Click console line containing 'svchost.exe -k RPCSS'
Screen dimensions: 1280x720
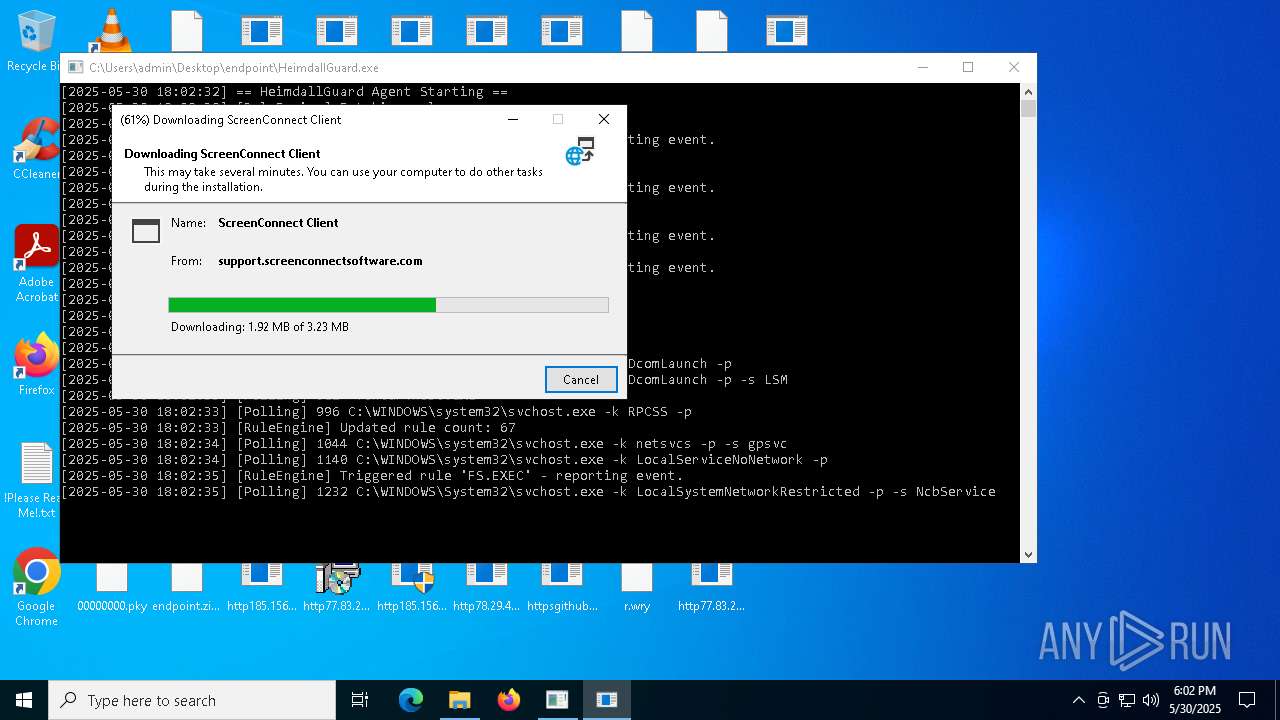(377, 411)
